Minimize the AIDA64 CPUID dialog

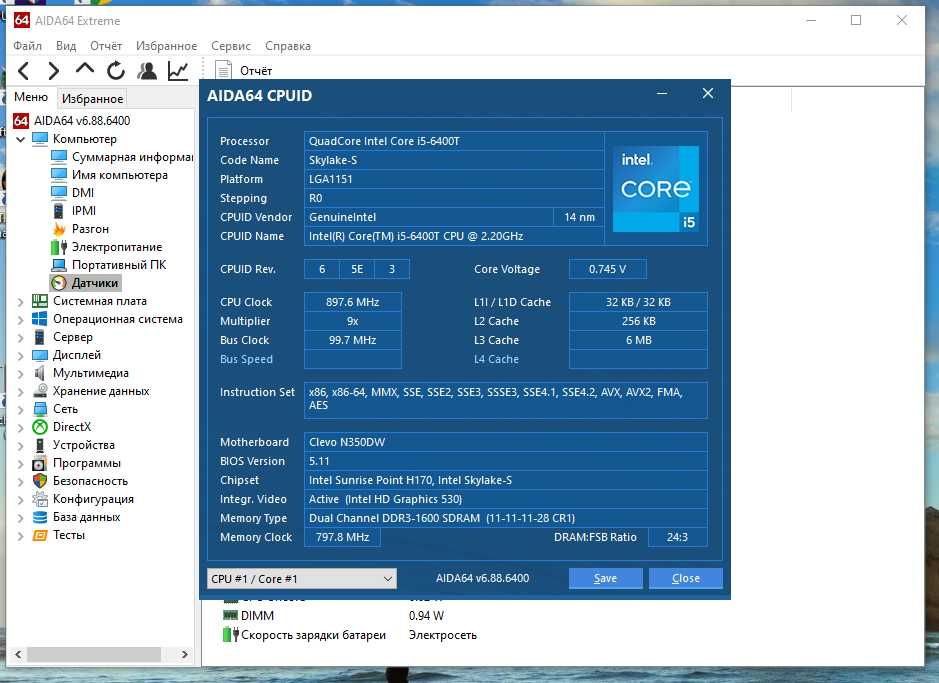pos(662,93)
